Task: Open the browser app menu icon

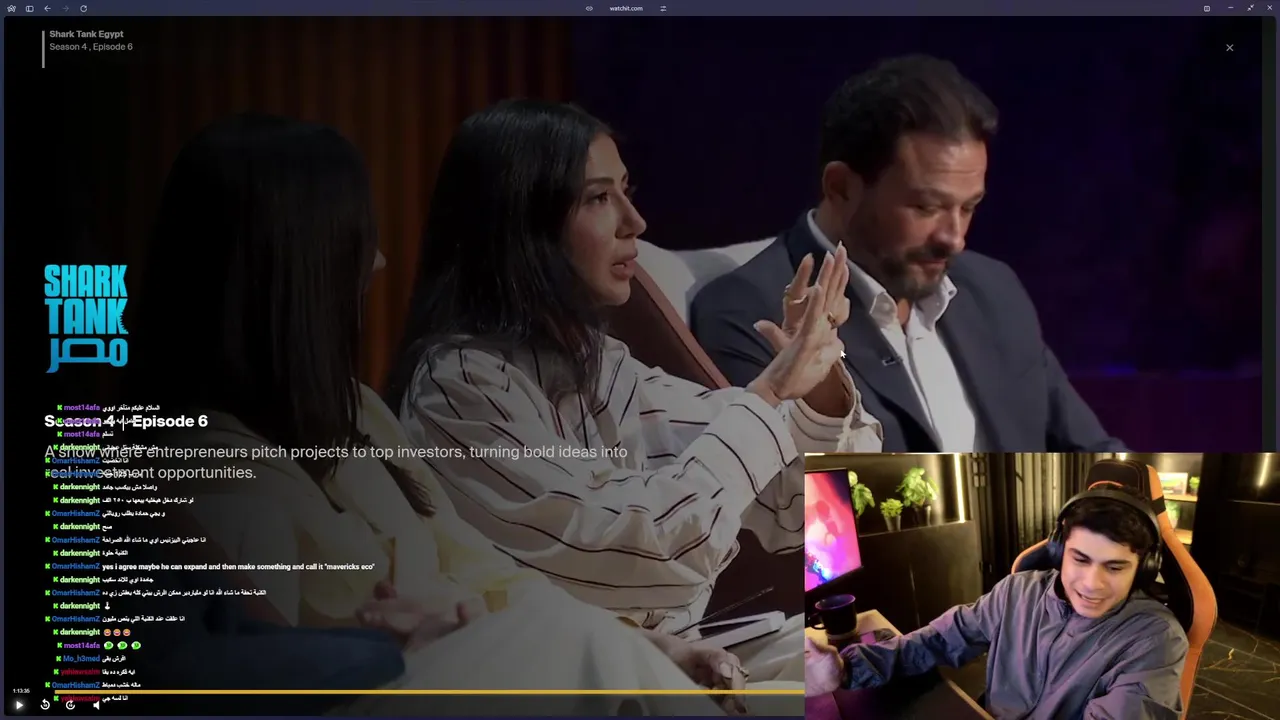Action: [11, 8]
